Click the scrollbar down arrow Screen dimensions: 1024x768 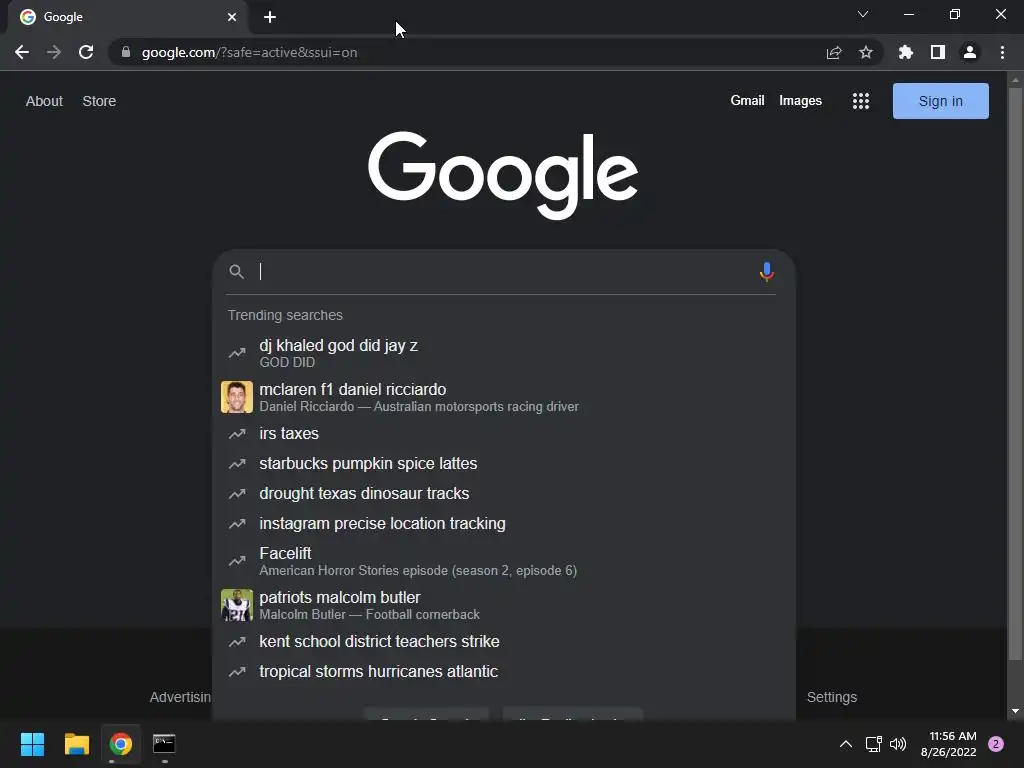(1015, 711)
